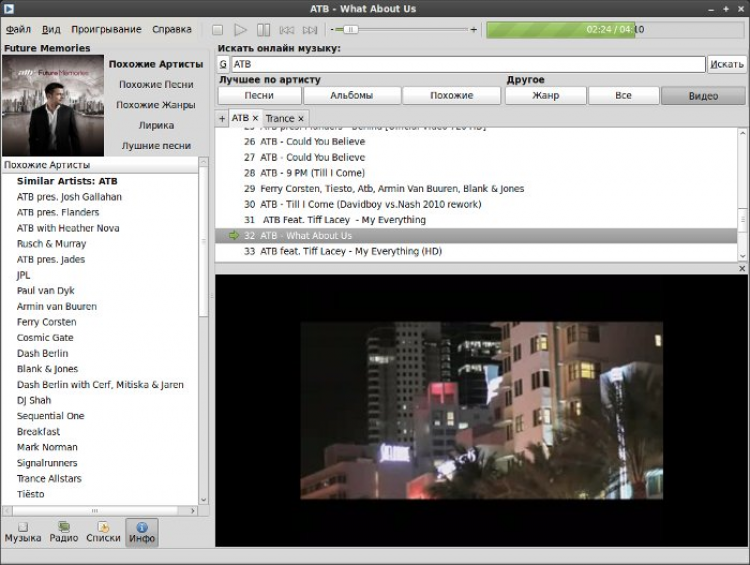Click the green playback progress bar
Viewport: 750px width, 565px height.
coord(560,30)
